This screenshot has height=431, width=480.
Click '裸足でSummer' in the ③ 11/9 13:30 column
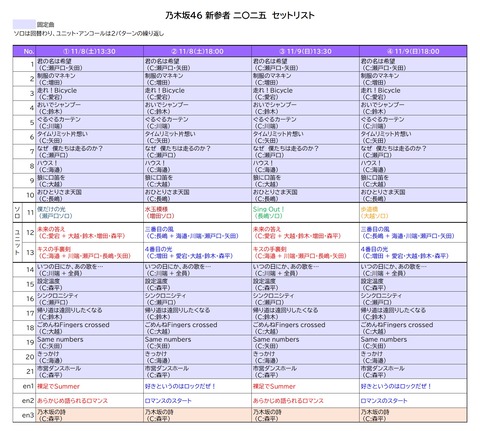click(x=274, y=386)
